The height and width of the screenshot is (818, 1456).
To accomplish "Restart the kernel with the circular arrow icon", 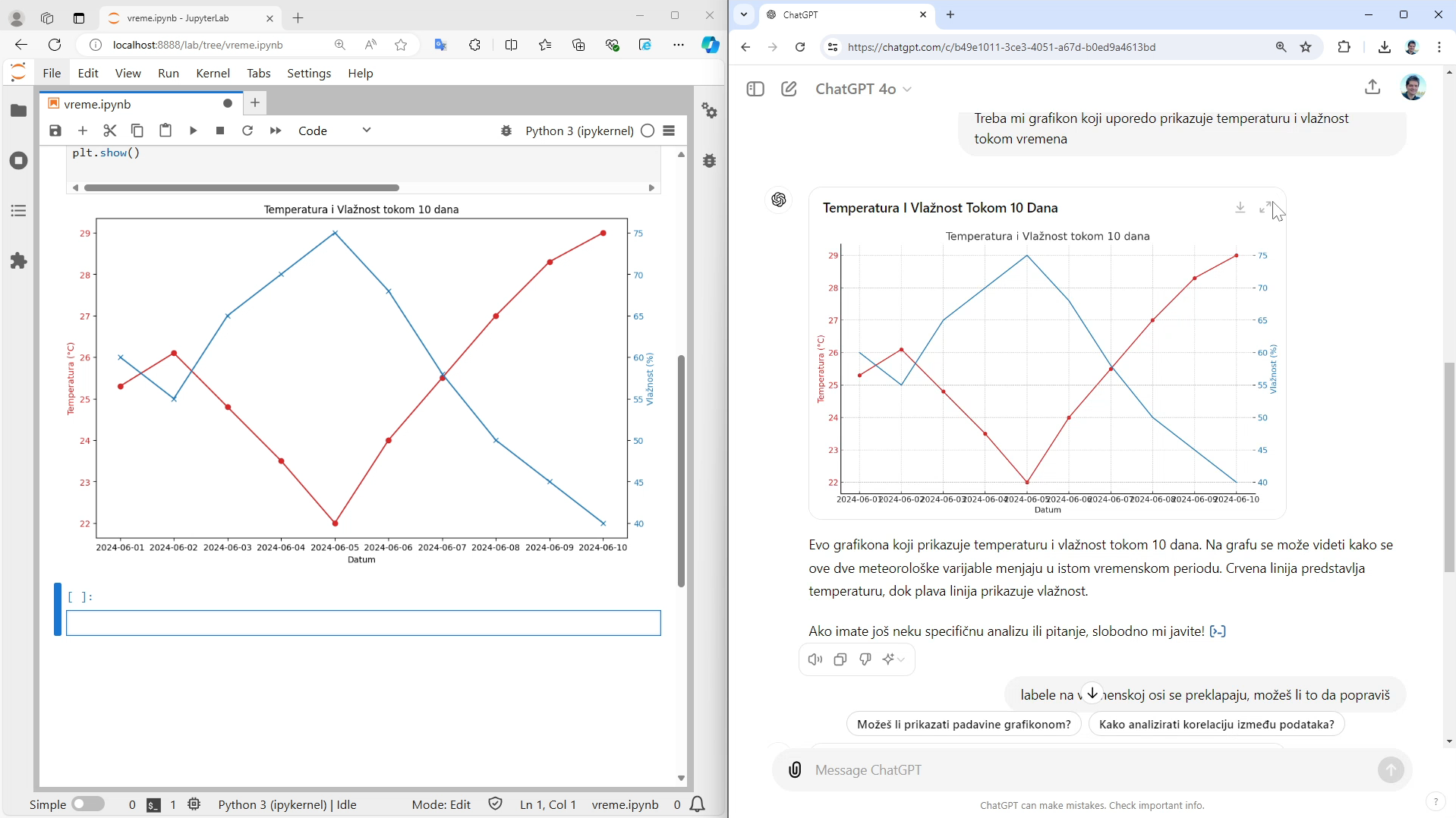I will point(247,131).
